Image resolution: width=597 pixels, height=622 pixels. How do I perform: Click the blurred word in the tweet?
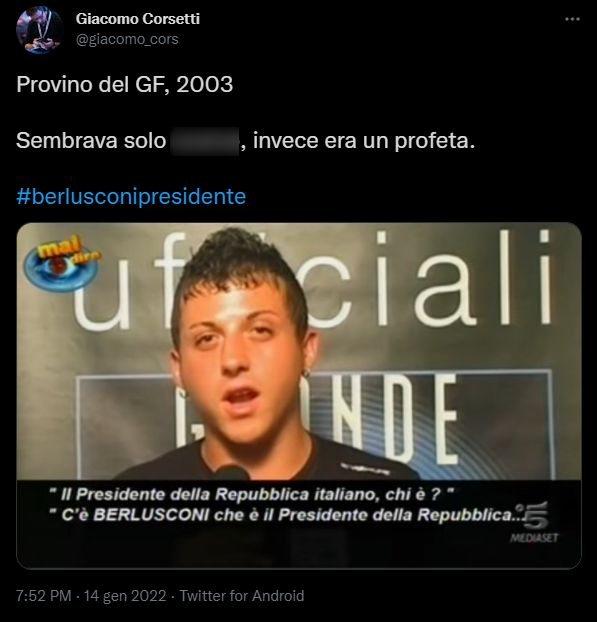click(205, 141)
